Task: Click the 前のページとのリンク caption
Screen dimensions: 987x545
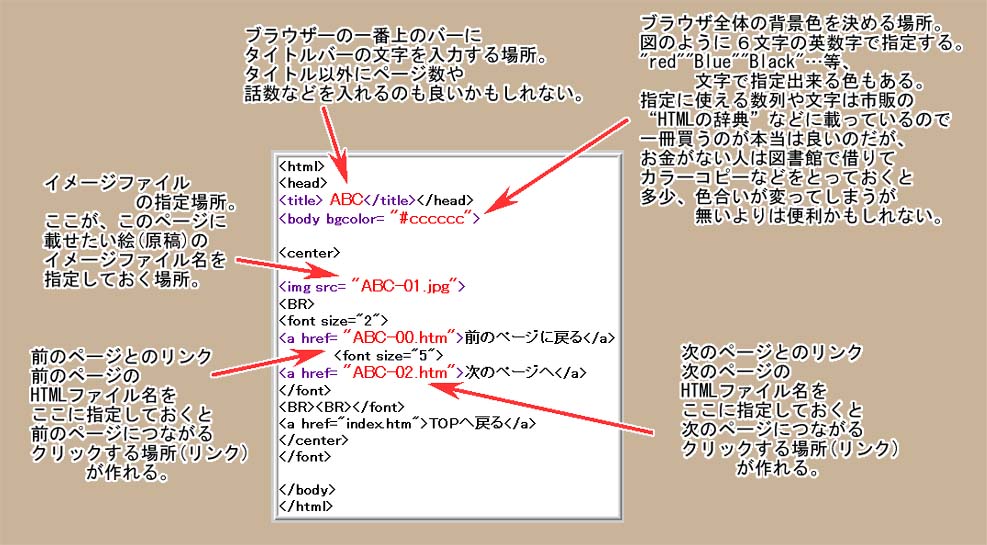Action: click(121, 356)
